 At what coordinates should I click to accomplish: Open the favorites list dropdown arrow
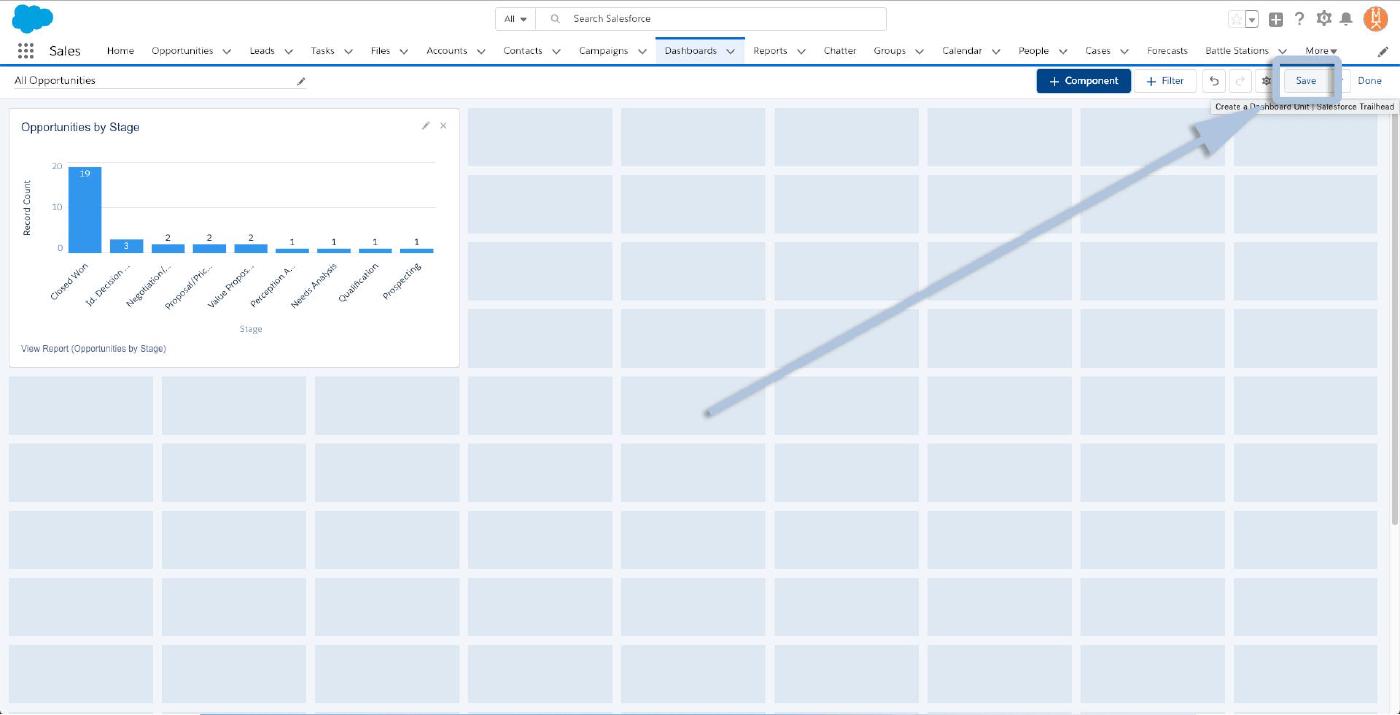click(x=1251, y=20)
